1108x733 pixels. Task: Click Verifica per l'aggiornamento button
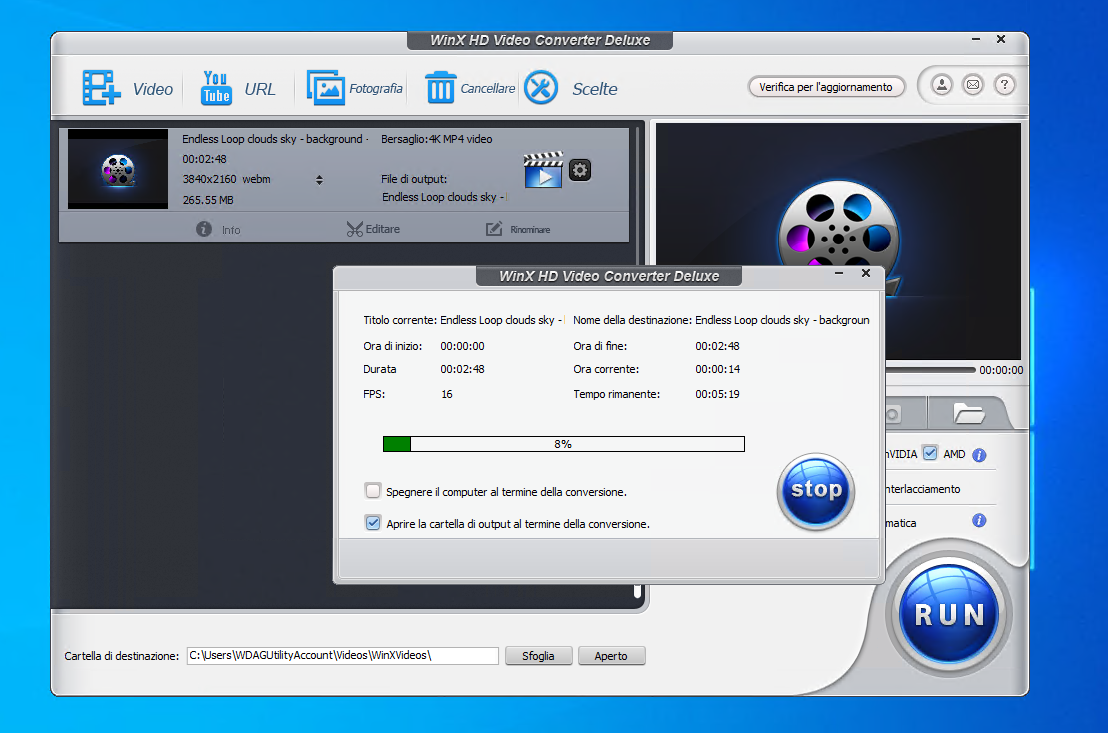click(826, 87)
